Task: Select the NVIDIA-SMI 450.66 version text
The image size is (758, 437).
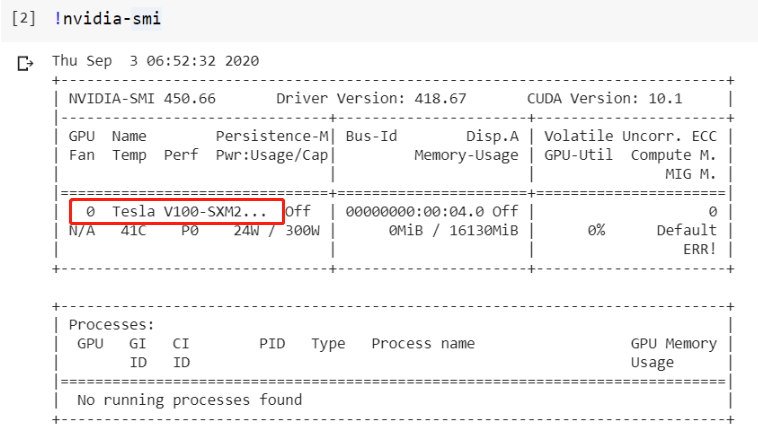Action: click(x=142, y=99)
